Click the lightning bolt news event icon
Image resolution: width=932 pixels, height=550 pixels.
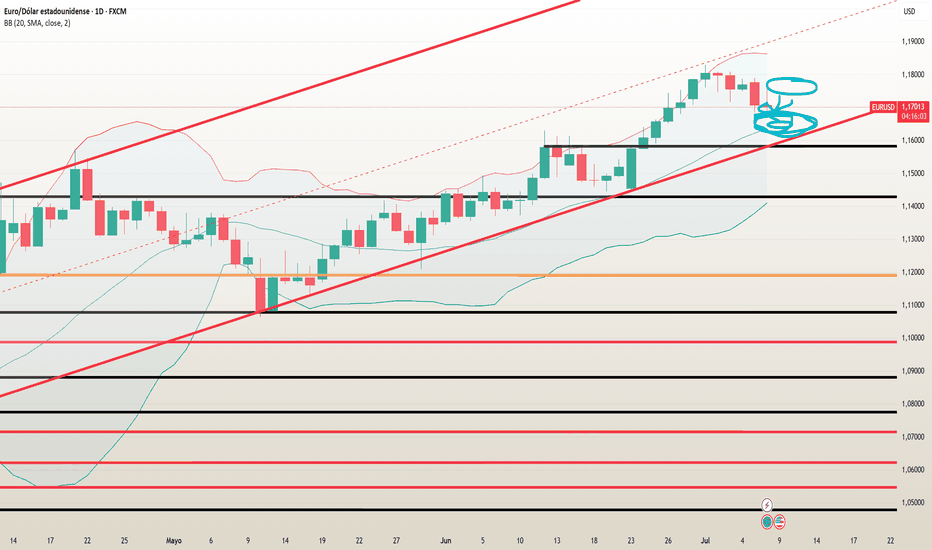(767, 505)
